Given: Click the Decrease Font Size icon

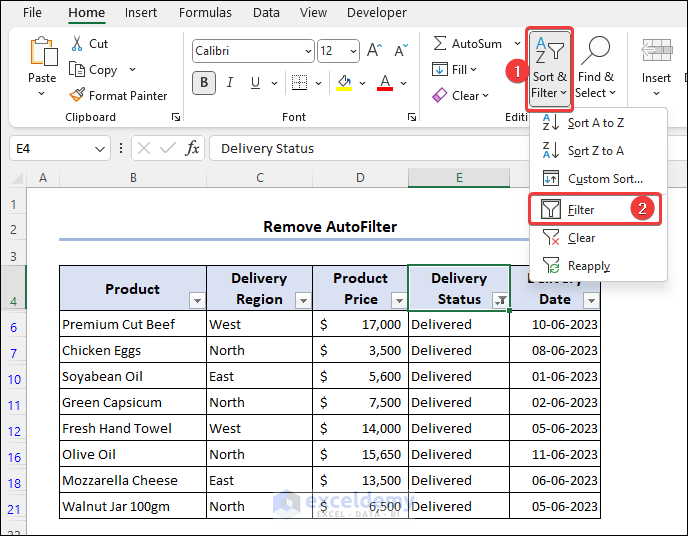Looking at the screenshot, I should click(401, 50).
